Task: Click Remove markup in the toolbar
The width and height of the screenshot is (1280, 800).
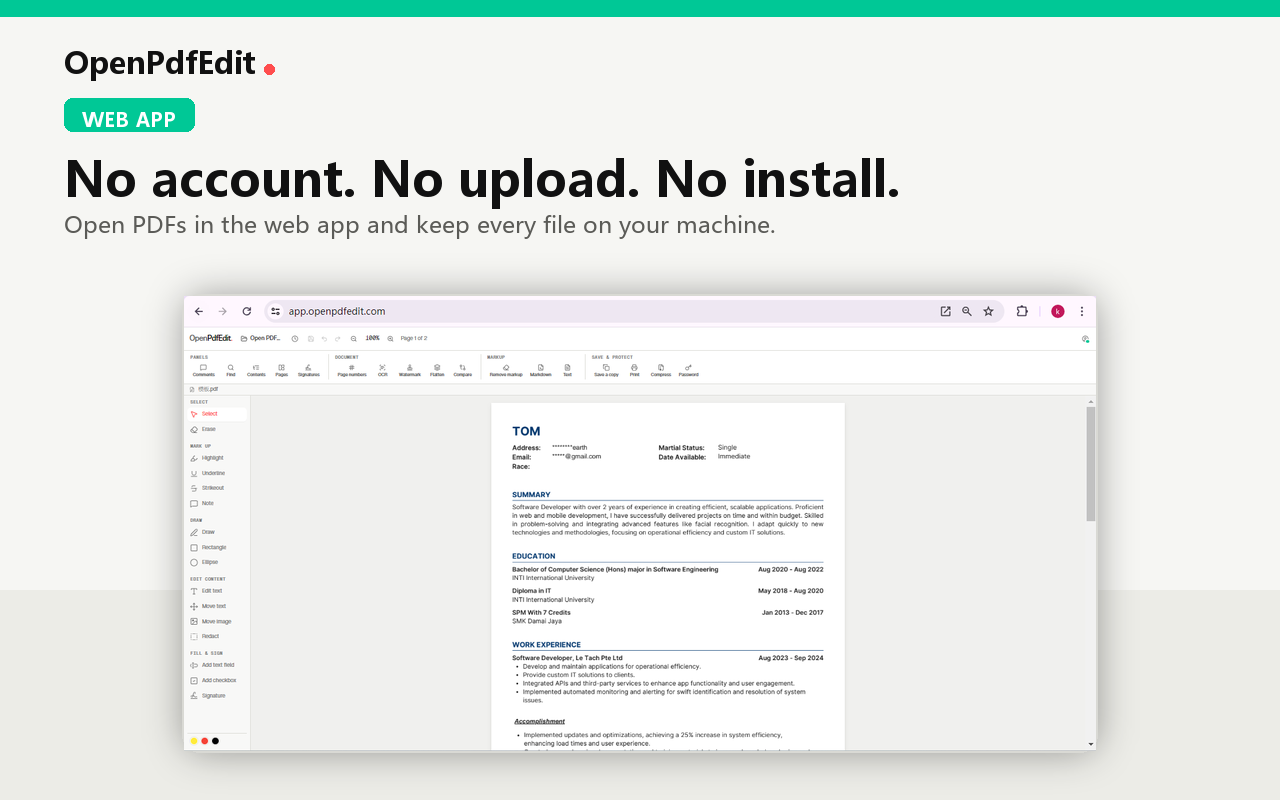Action: click(506, 370)
